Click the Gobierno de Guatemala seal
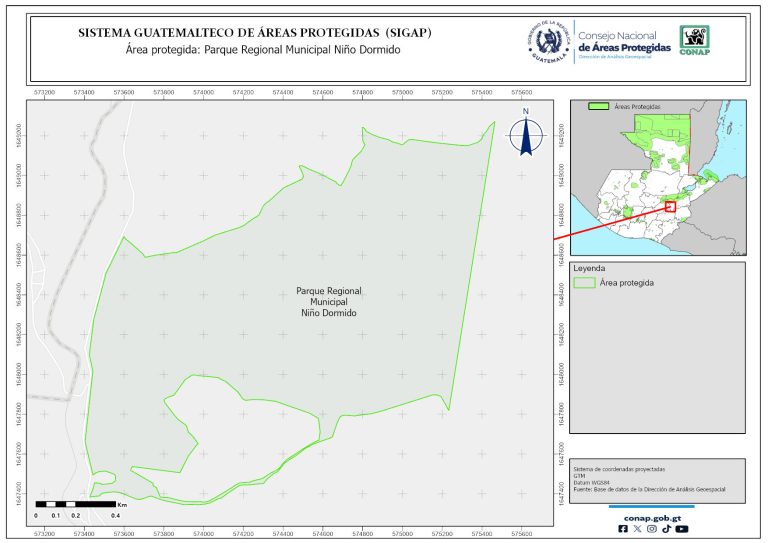Screen dimensions: 768x543 [x=548, y=42]
